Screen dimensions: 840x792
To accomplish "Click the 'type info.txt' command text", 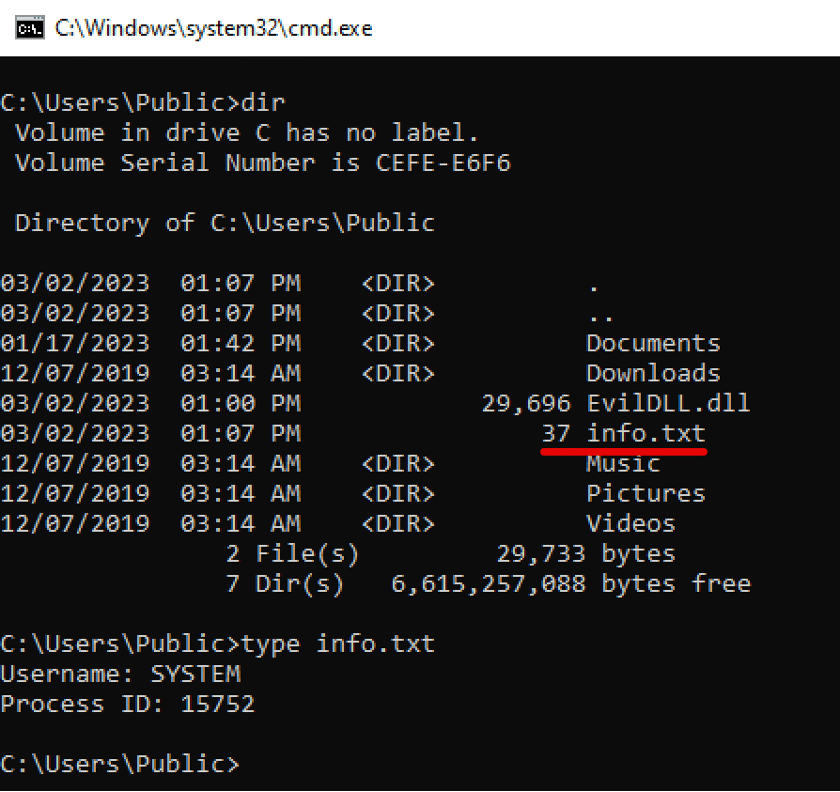I will pos(338,644).
